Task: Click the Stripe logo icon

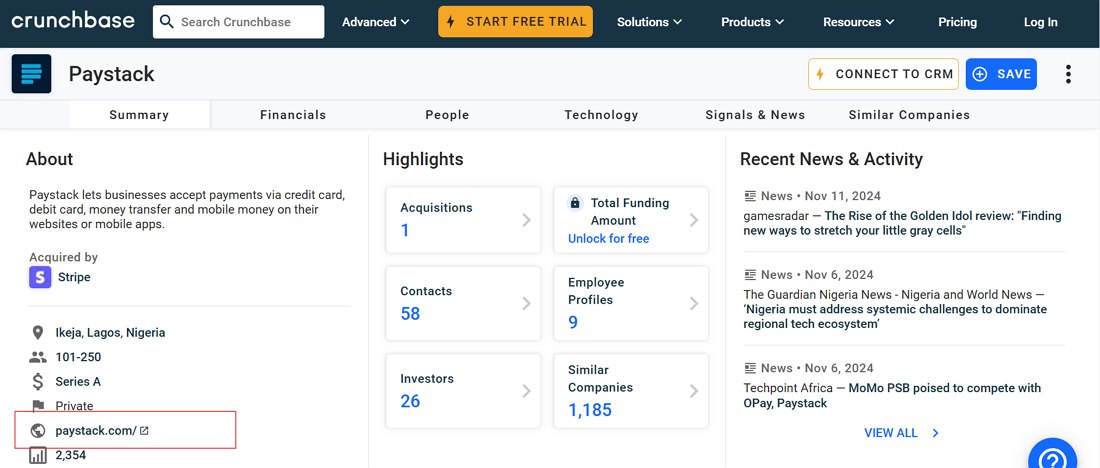Action: [x=40, y=276]
